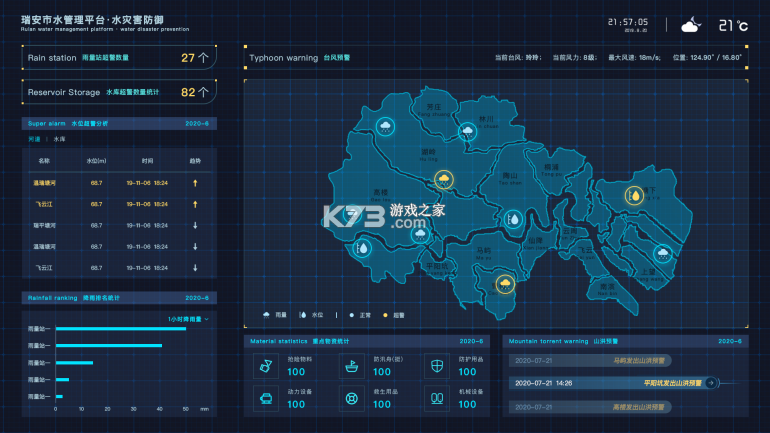
Task: Click the longest rainfall ranking bar
Action: (121, 328)
